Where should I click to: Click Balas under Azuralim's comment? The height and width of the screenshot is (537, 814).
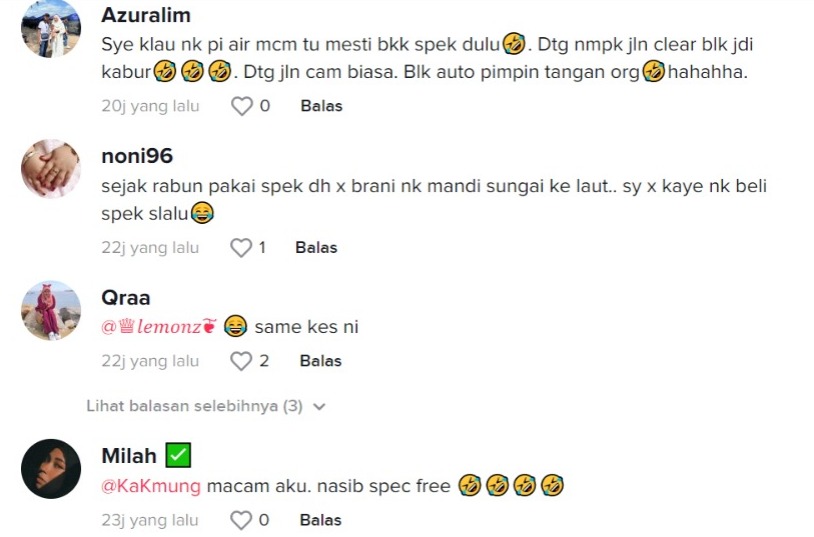tap(321, 106)
